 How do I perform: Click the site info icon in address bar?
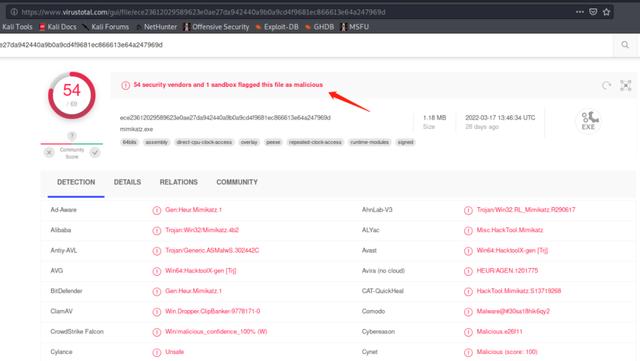[14, 12]
